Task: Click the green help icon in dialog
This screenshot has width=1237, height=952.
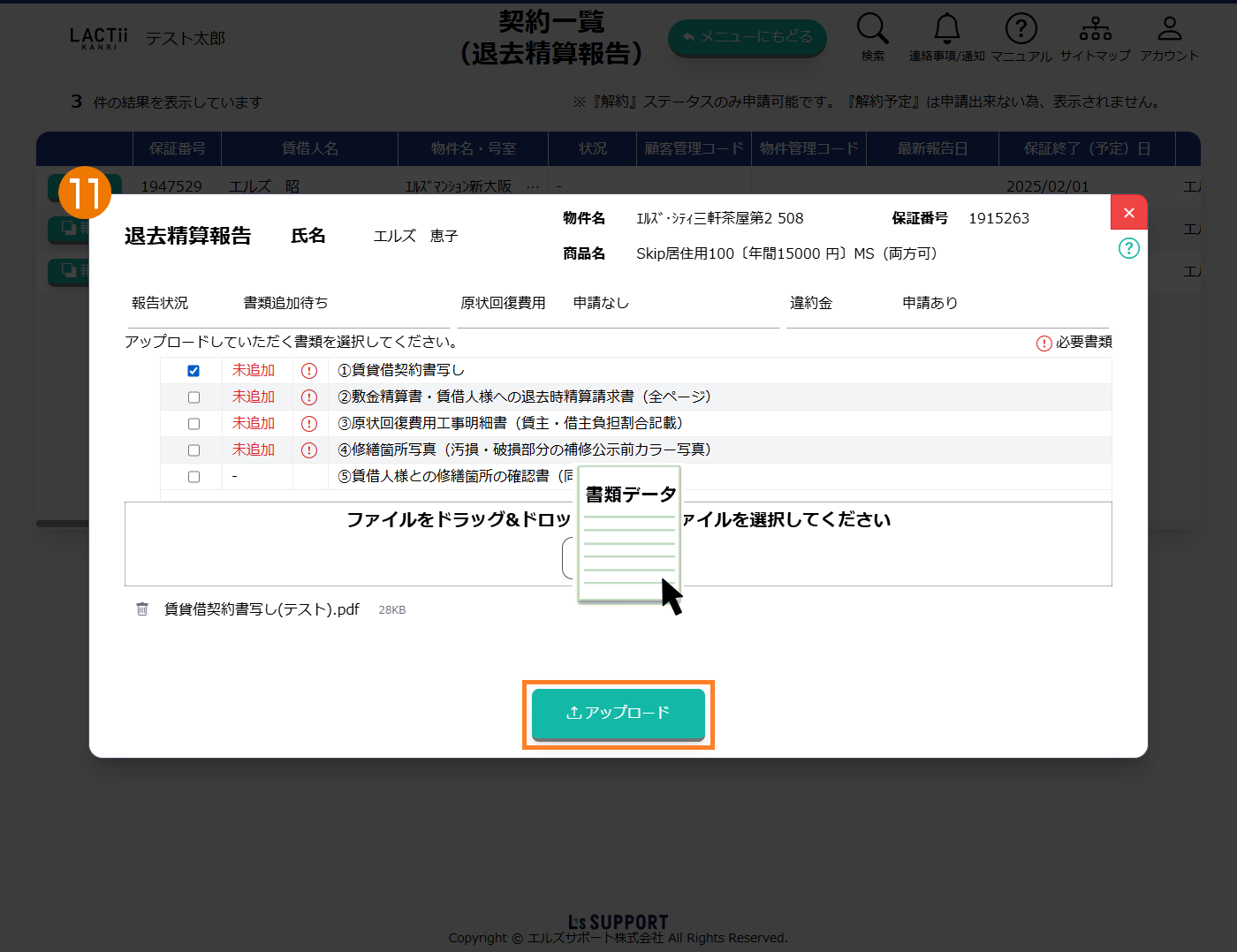Action: (x=1128, y=248)
